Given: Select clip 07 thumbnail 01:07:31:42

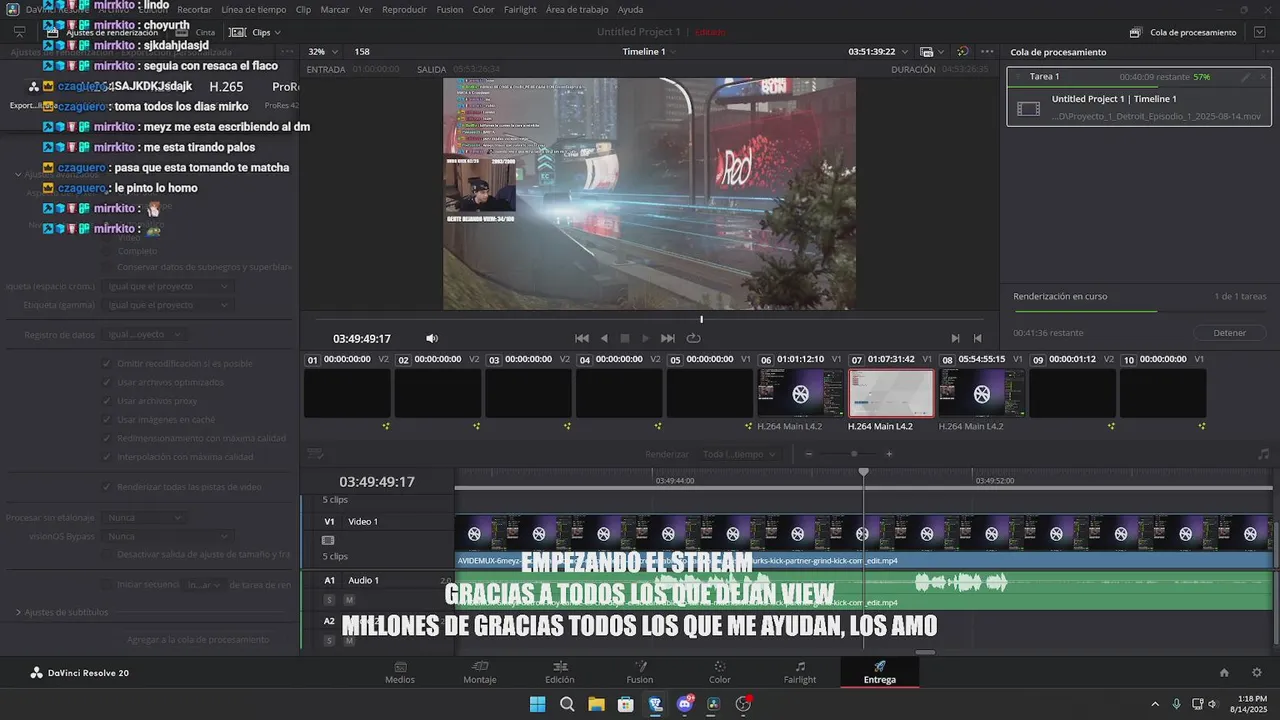Looking at the screenshot, I should [x=891, y=393].
